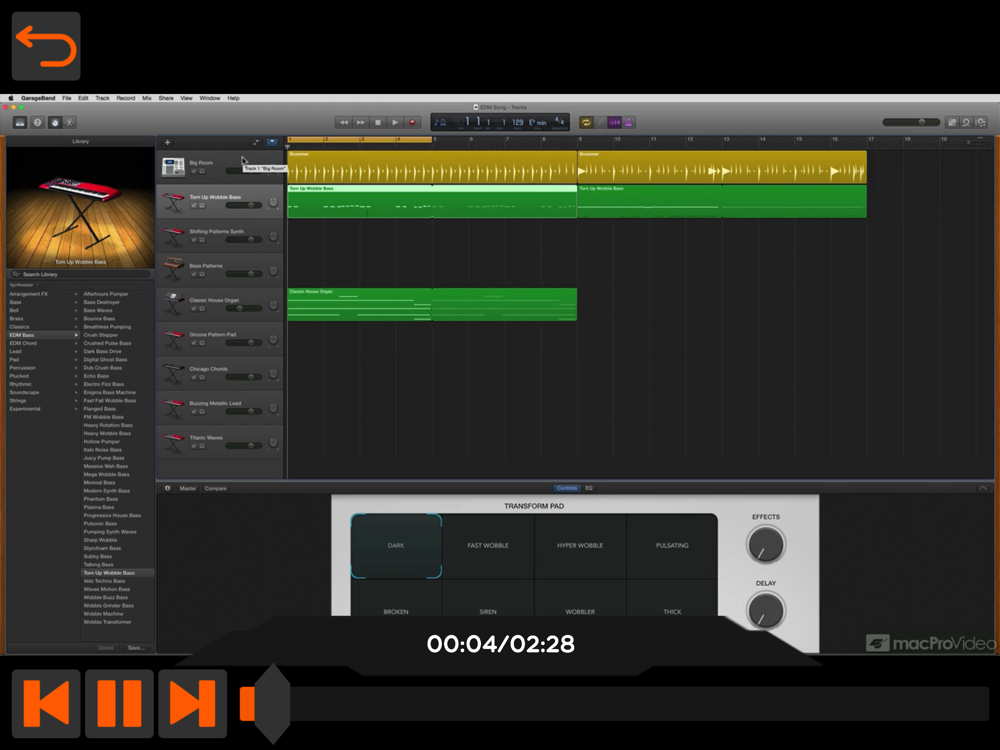Screen dimensions: 1000x750
Task: Click the red Record button
Action: click(x=412, y=122)
